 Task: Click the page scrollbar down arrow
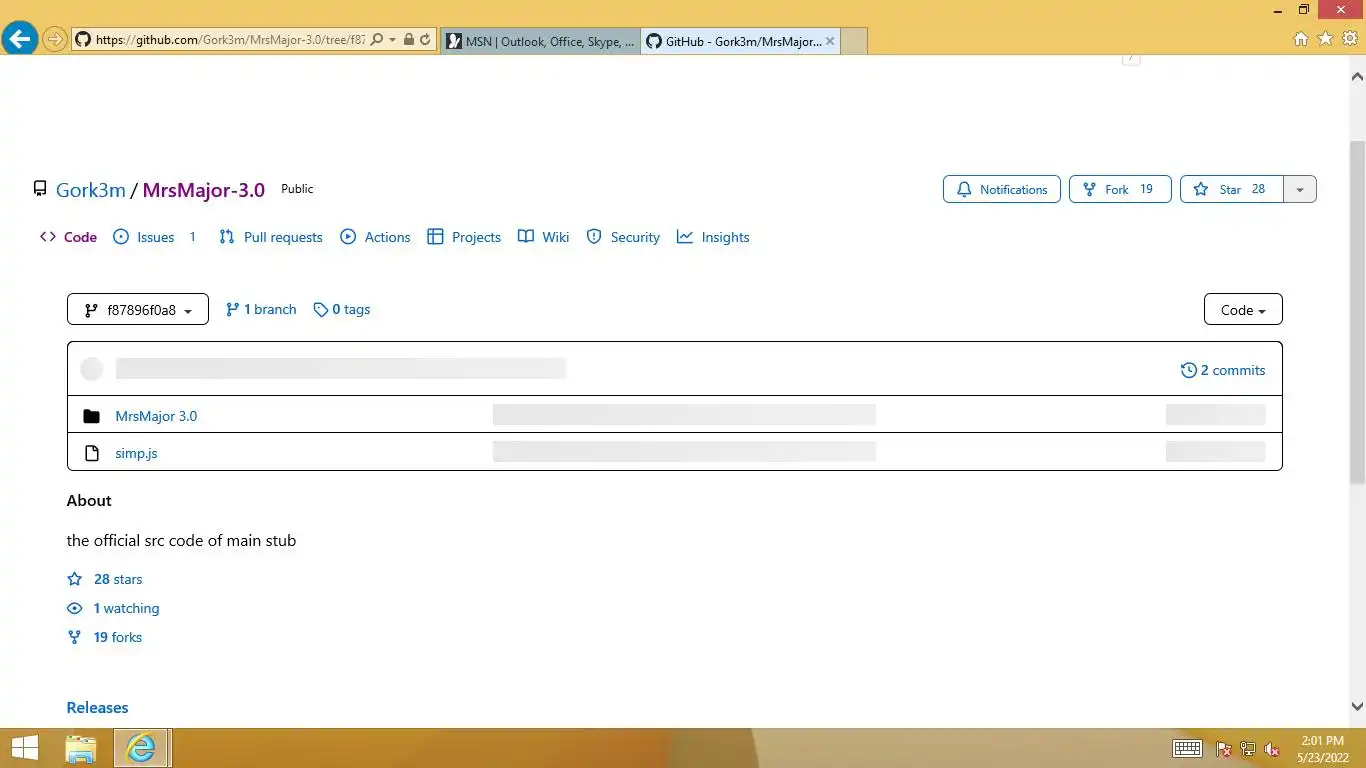1358,707
